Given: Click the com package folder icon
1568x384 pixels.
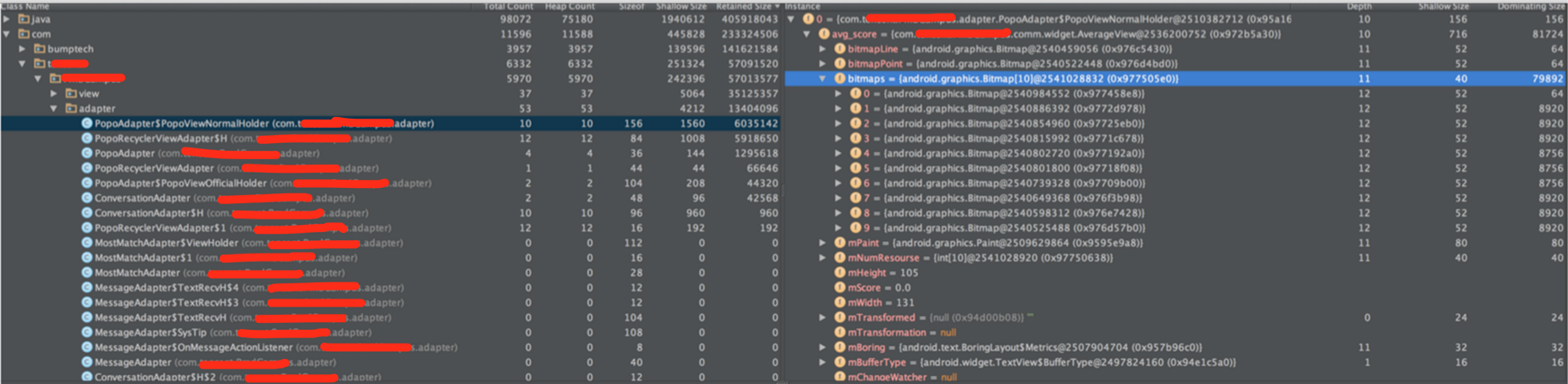Looking at the screenshot, I should point(23,34).
